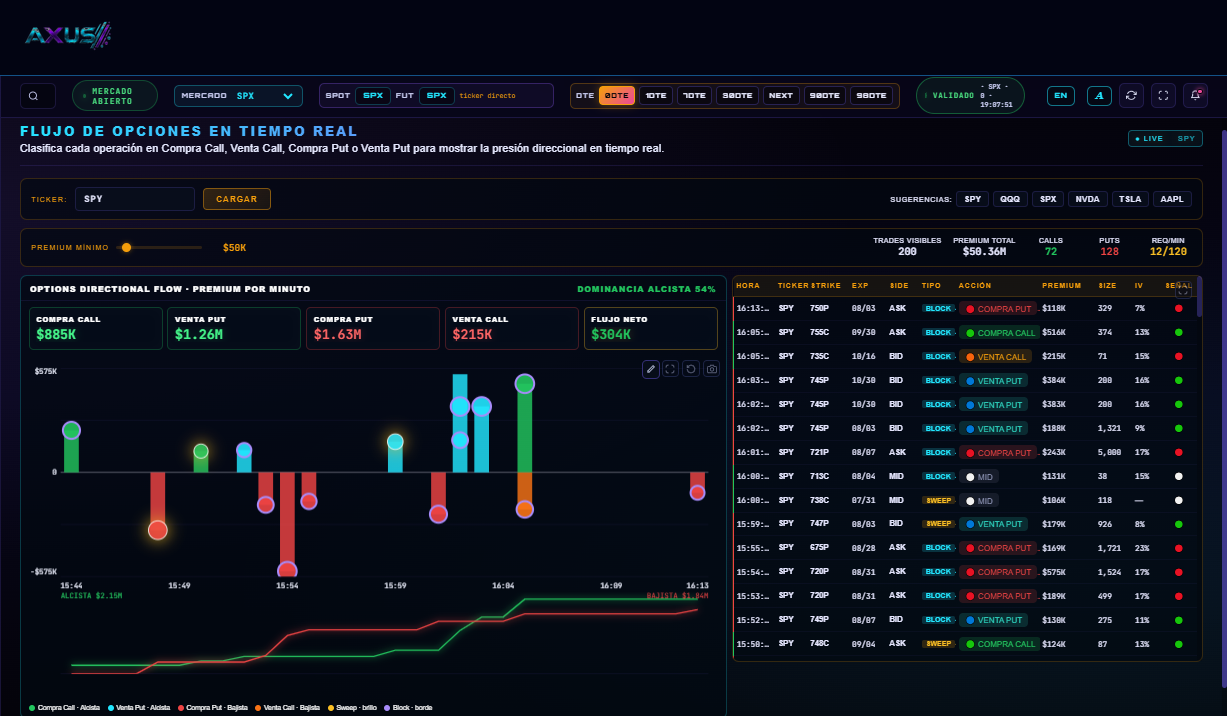Choose the QQQ suggestion
The width and height of the screenshot is (1227, 716).
1010,199
